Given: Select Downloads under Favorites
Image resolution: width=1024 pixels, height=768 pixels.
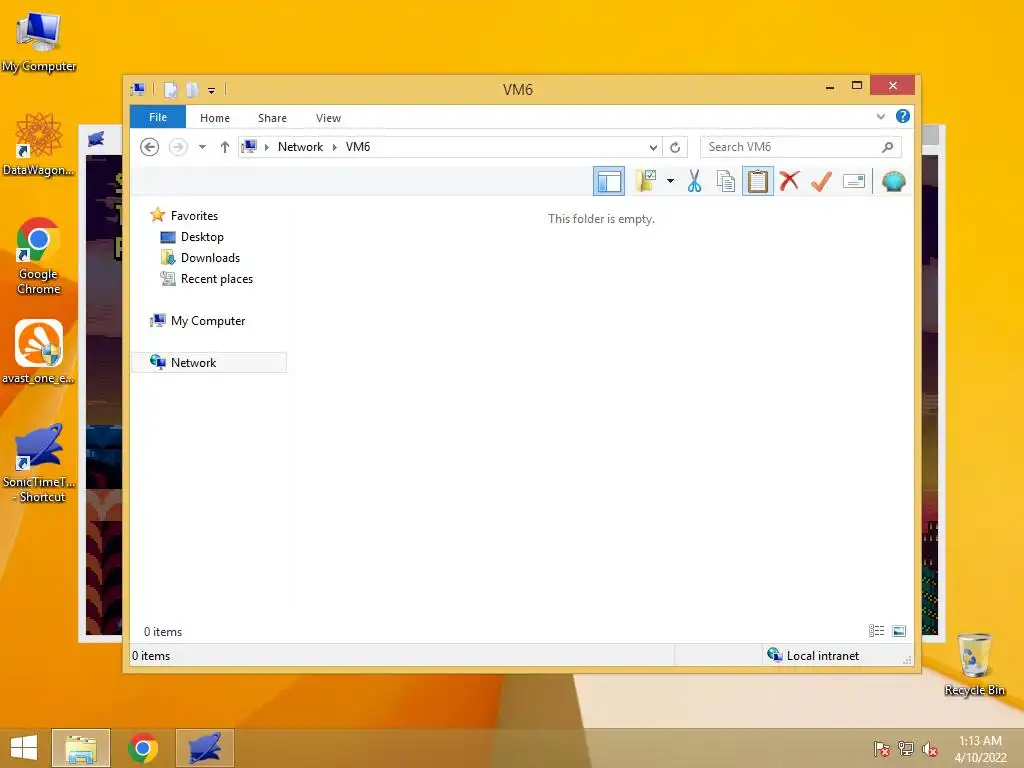Looking at the screenshot, I should [210, 258].
